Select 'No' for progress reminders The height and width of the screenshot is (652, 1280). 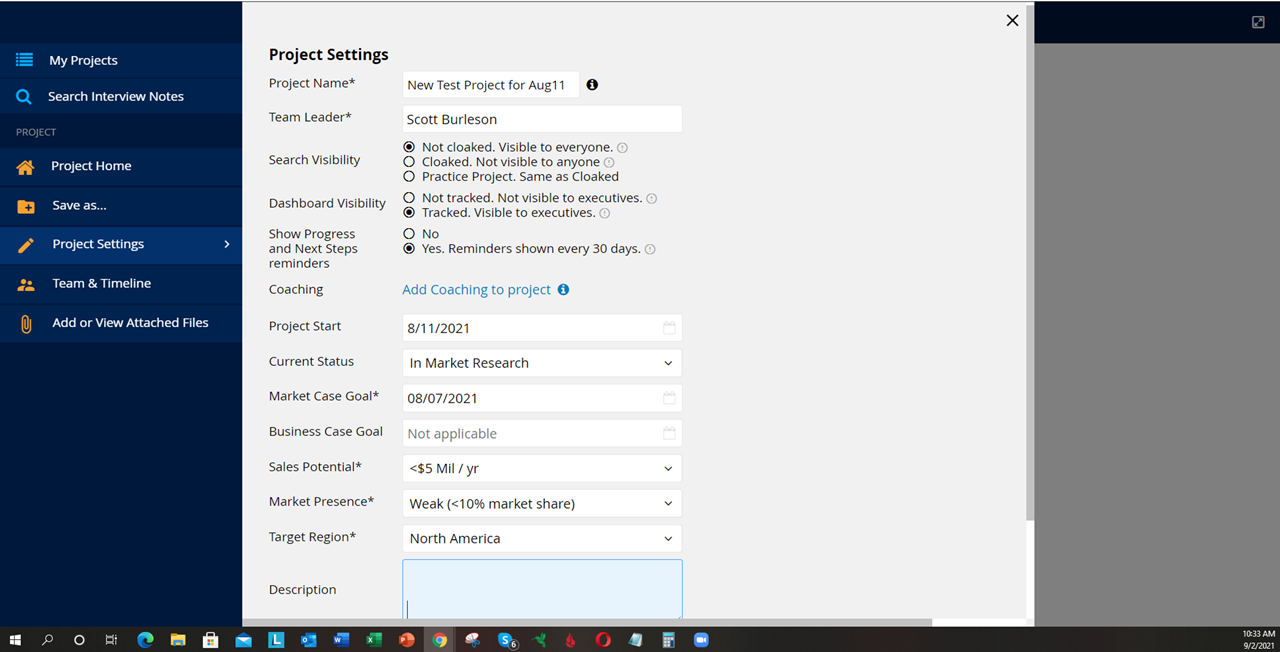point(409,234)
